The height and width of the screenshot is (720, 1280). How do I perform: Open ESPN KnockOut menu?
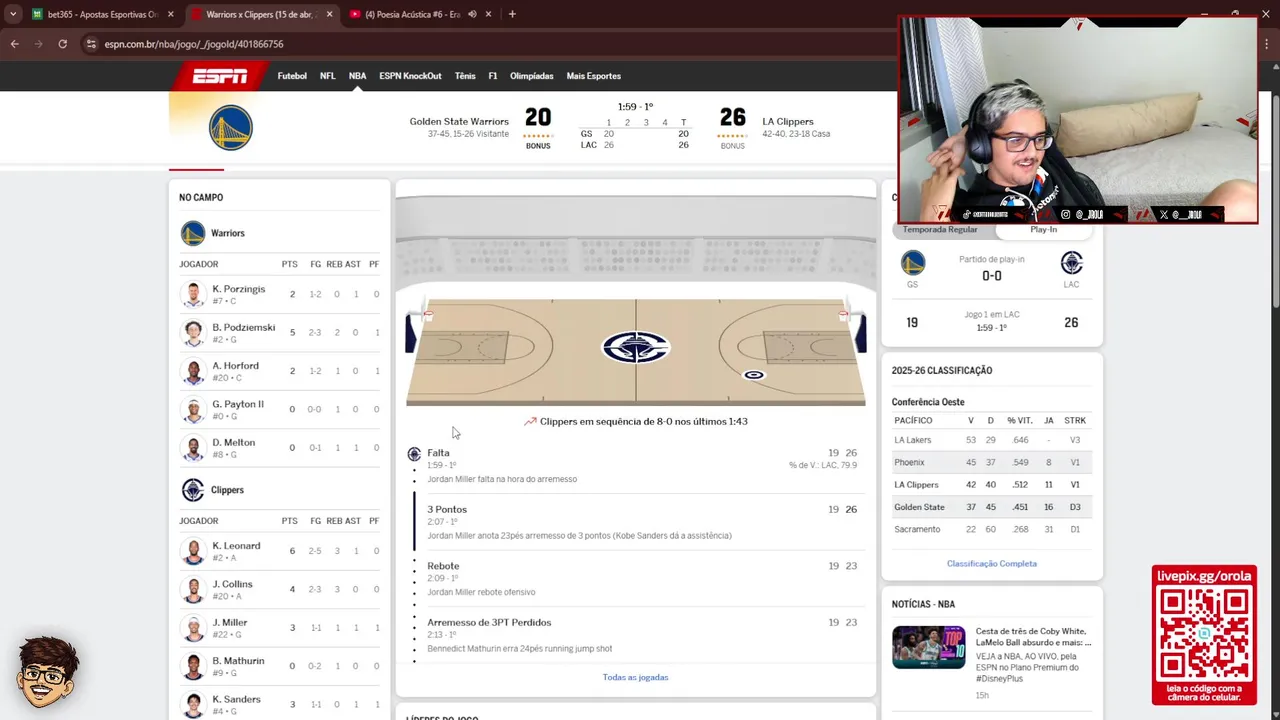(x=410, y=76)
